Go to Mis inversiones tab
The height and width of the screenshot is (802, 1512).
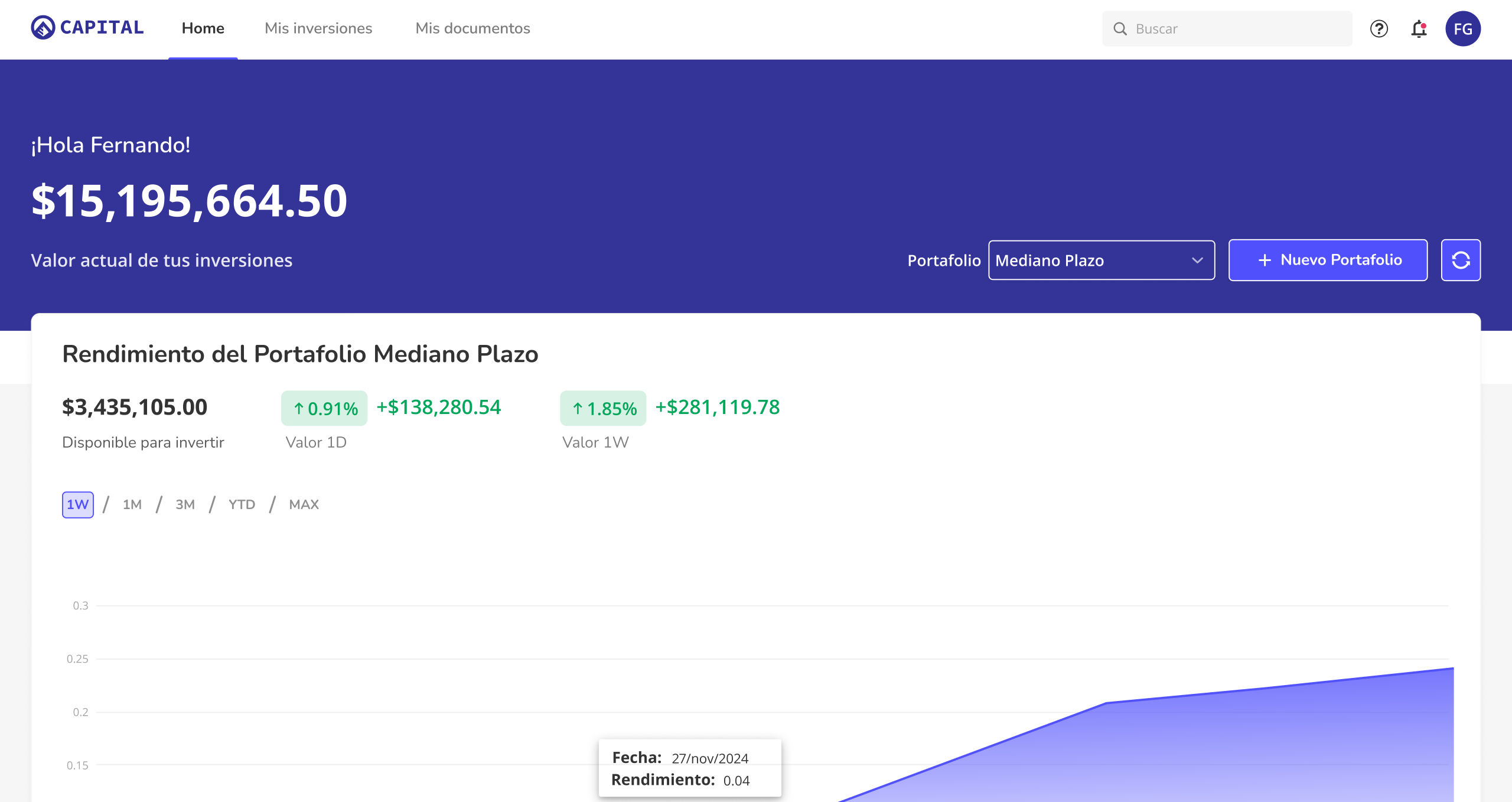pyautogui.click(x=318, y=28)
